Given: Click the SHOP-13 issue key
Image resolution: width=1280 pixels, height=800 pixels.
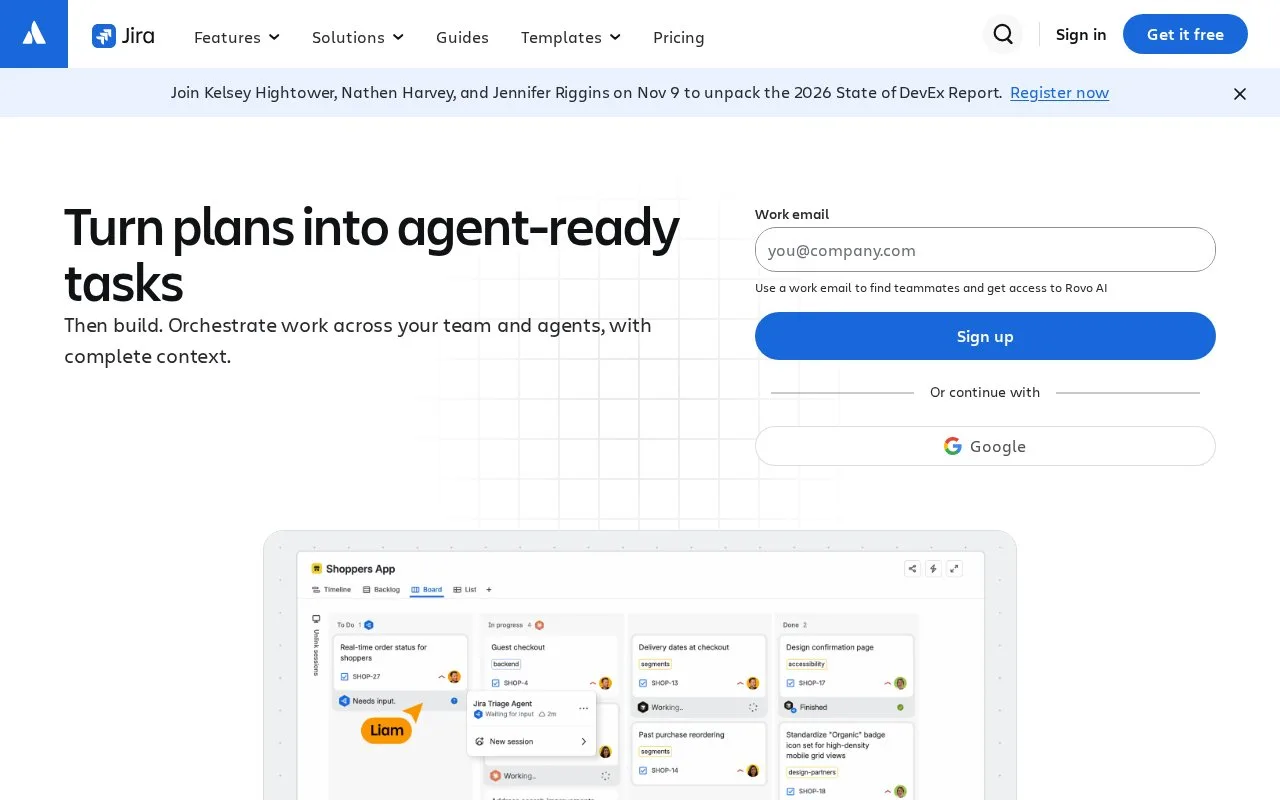Looking at the screenshot, I should tap(665, 683).
